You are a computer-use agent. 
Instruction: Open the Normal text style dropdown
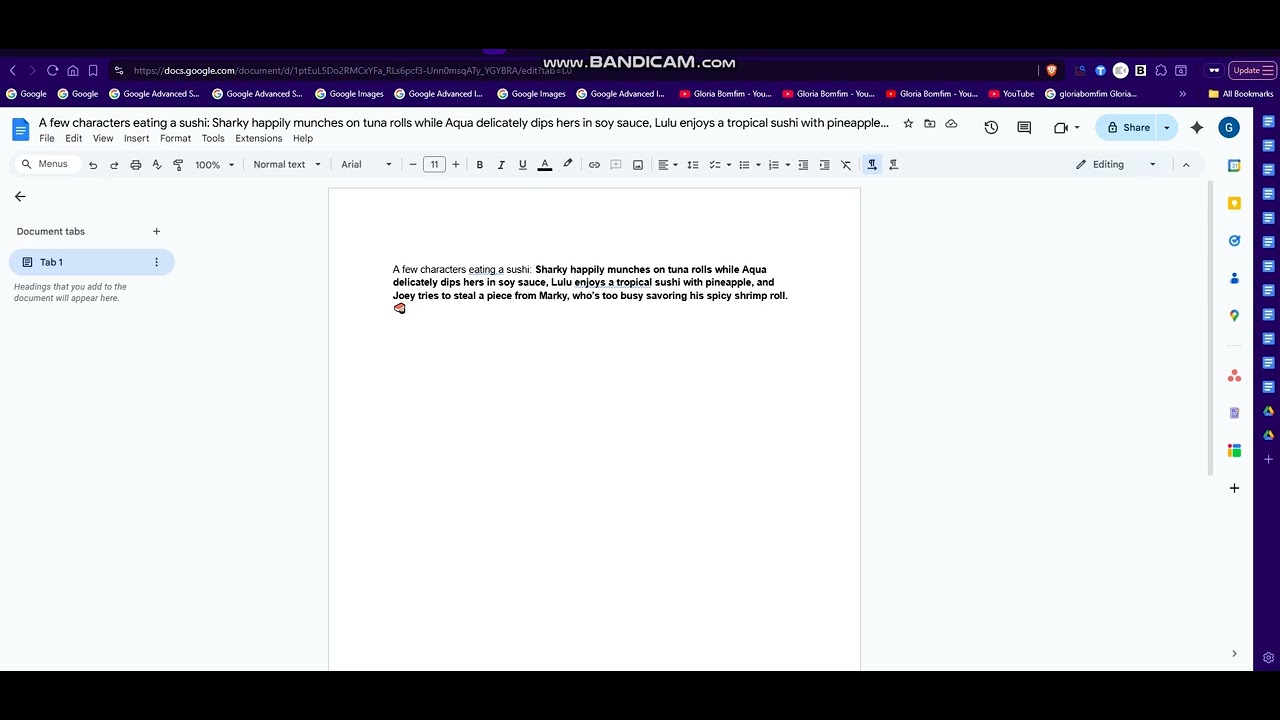[287, 165]
